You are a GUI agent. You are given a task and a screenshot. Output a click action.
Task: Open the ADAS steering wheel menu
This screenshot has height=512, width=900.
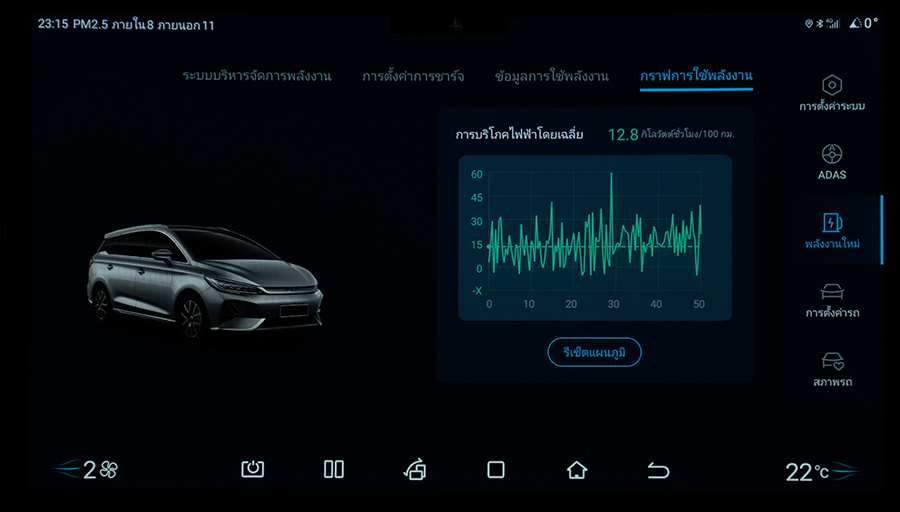click(x=832, y=154)
